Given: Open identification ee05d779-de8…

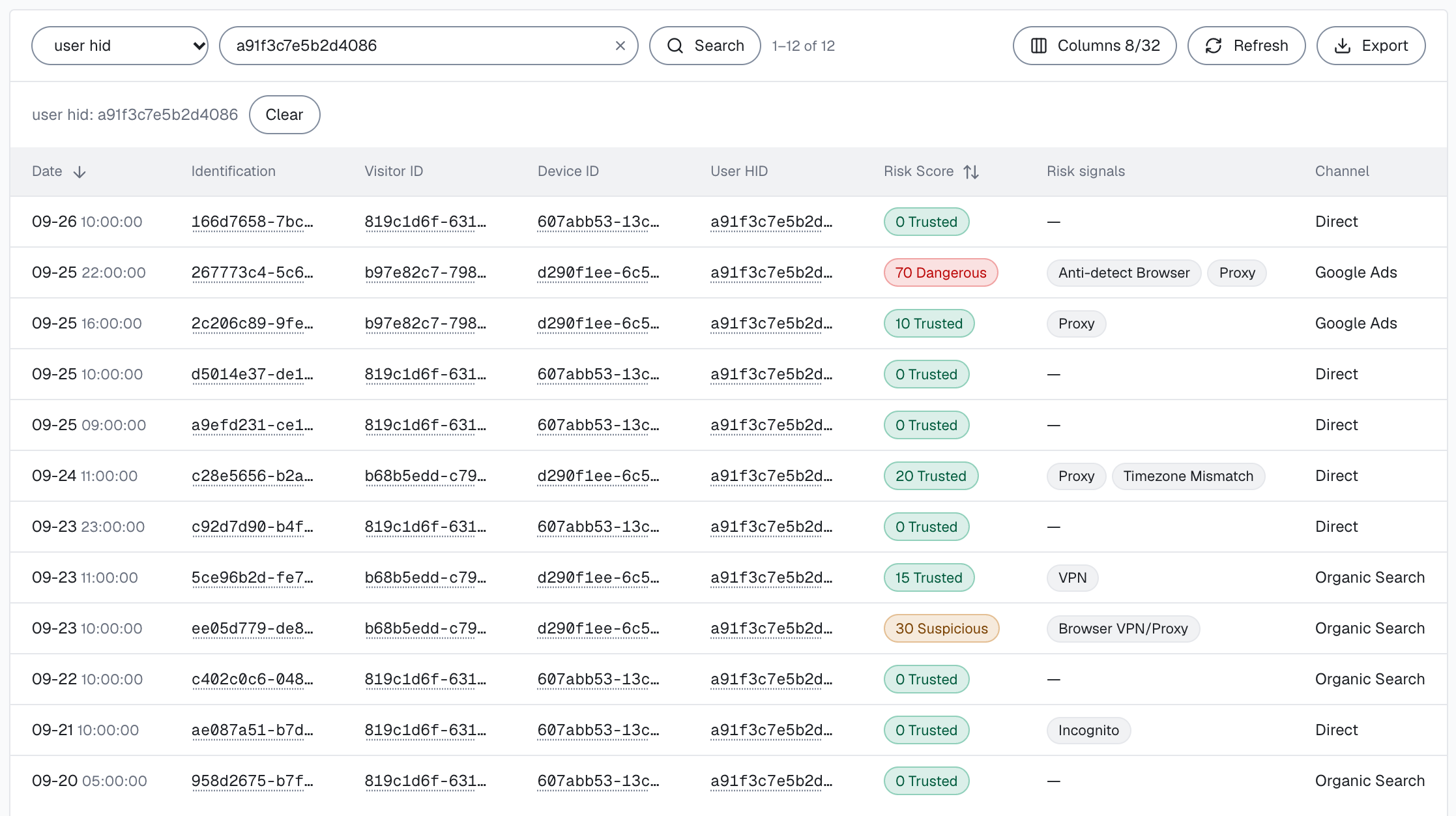Looking at the screenshot, I should [x=252, y=628].
